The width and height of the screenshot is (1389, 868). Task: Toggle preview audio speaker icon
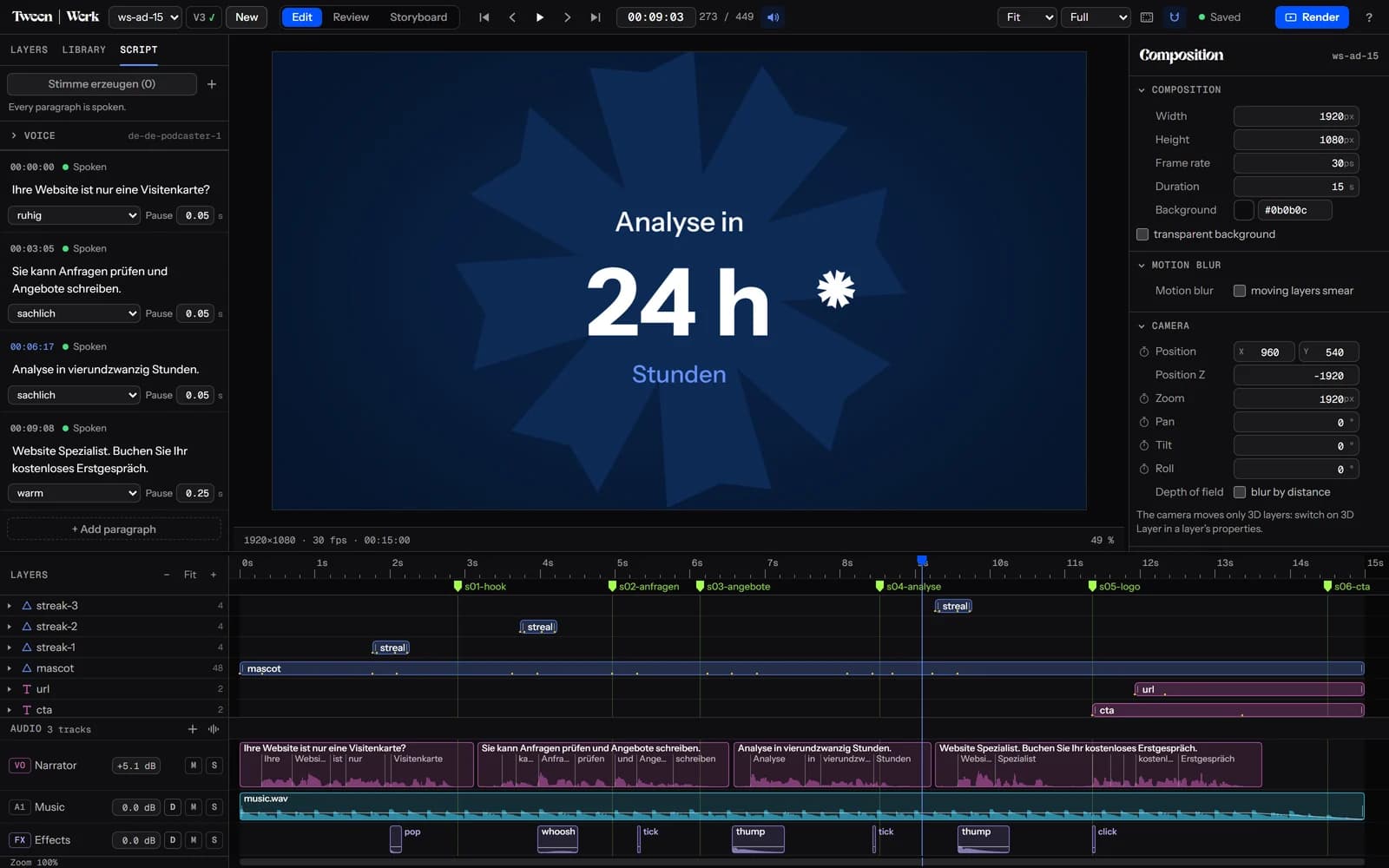pyautogui.click(x=773, y=17)
